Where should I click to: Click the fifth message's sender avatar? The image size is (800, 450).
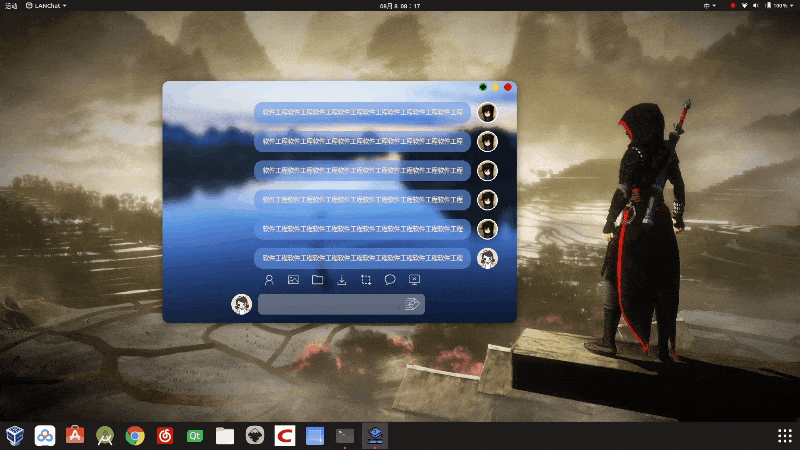(487, 229)
